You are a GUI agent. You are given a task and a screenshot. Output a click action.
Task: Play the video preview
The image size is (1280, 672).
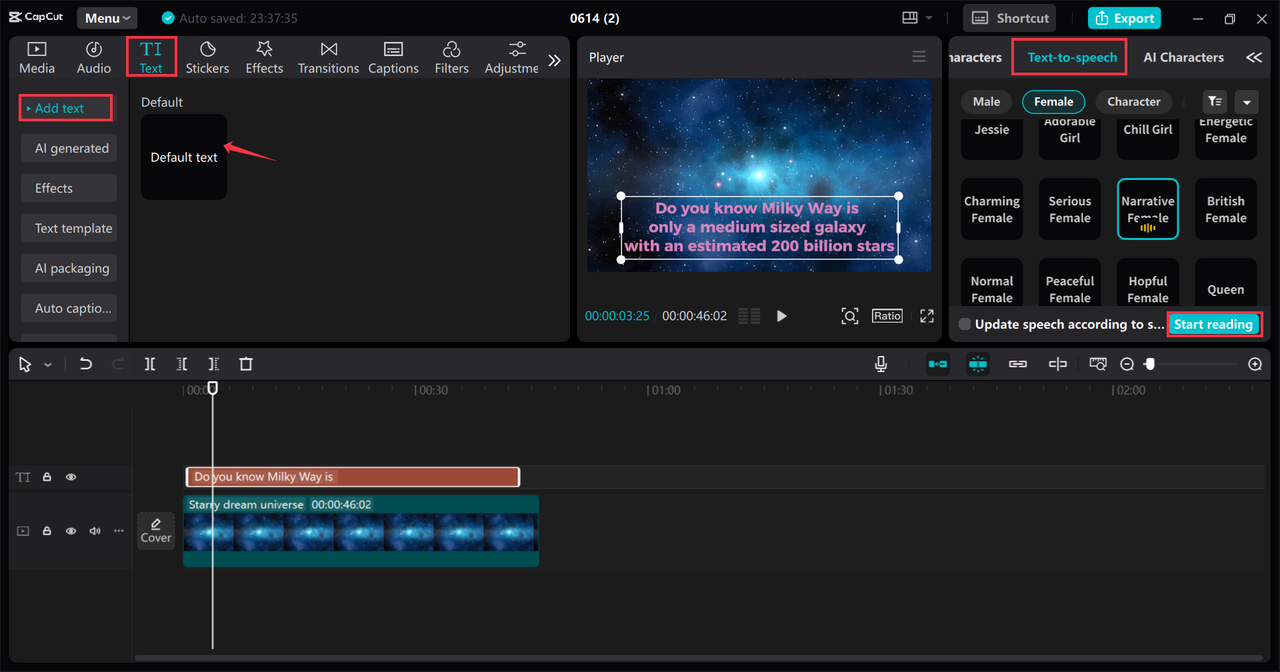pyautogui.click(x=782, y=316)
